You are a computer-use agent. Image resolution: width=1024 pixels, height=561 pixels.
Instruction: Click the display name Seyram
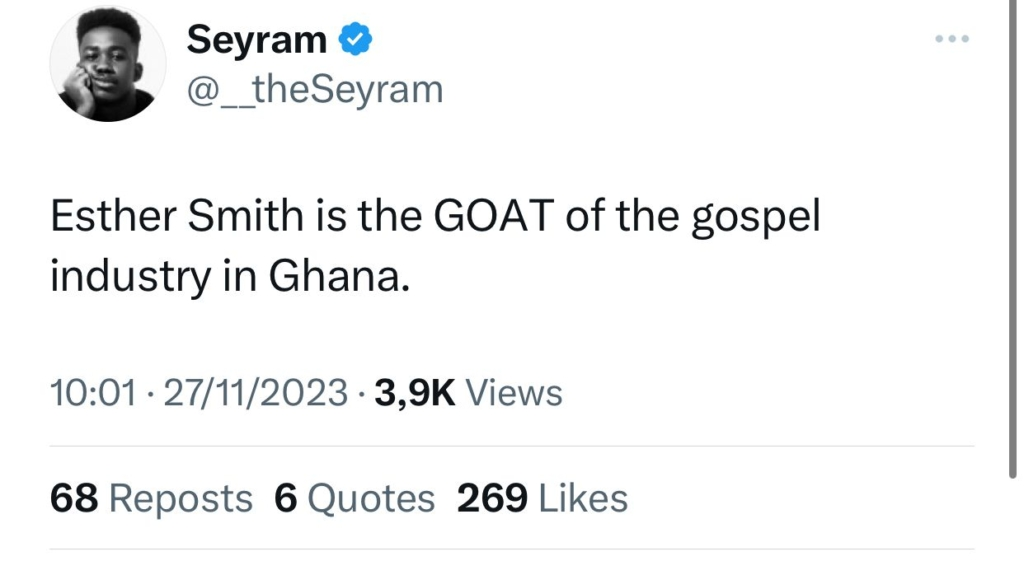click(x=257, y=40)
